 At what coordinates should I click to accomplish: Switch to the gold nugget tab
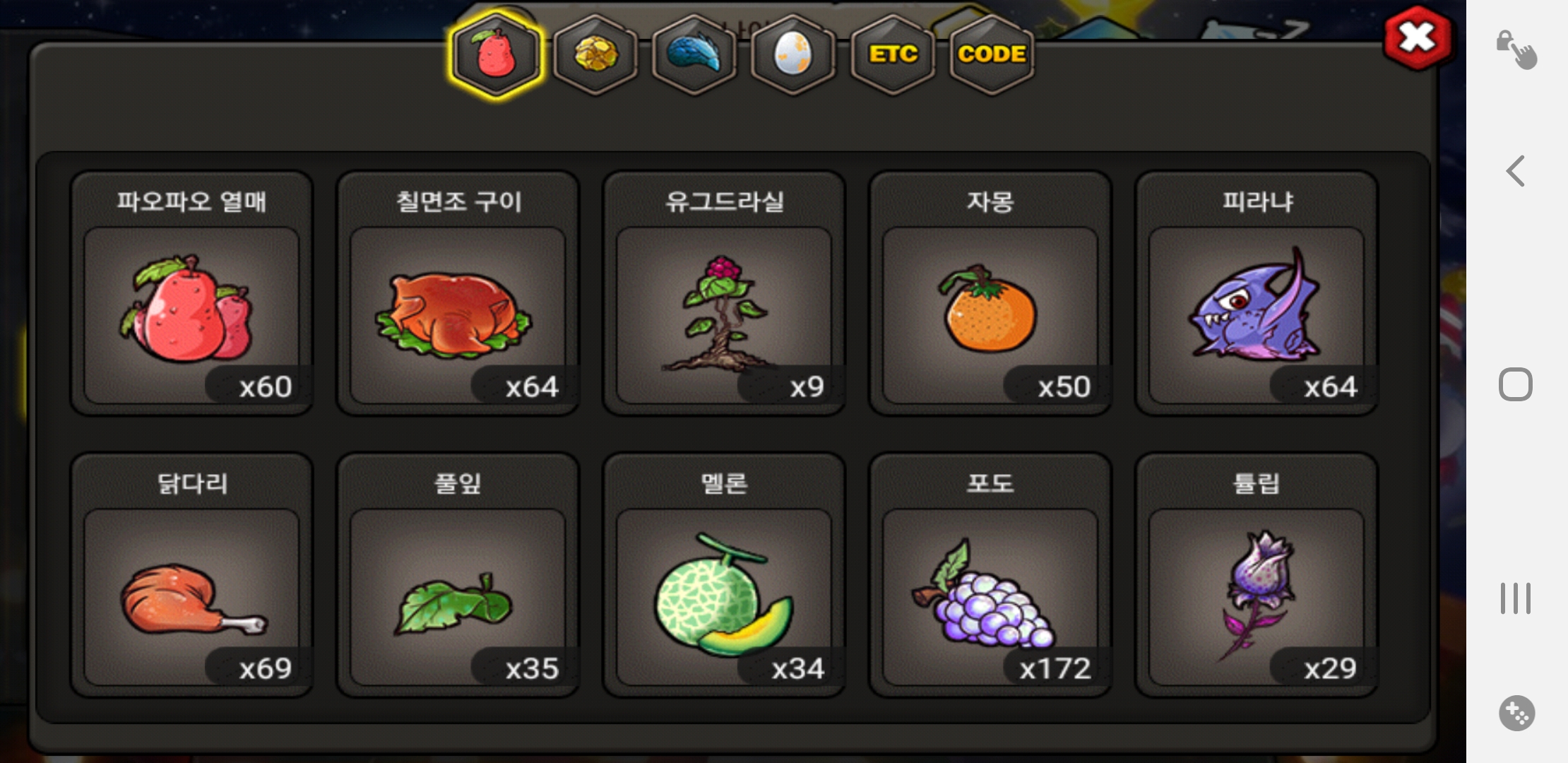[x=595, y=55]
